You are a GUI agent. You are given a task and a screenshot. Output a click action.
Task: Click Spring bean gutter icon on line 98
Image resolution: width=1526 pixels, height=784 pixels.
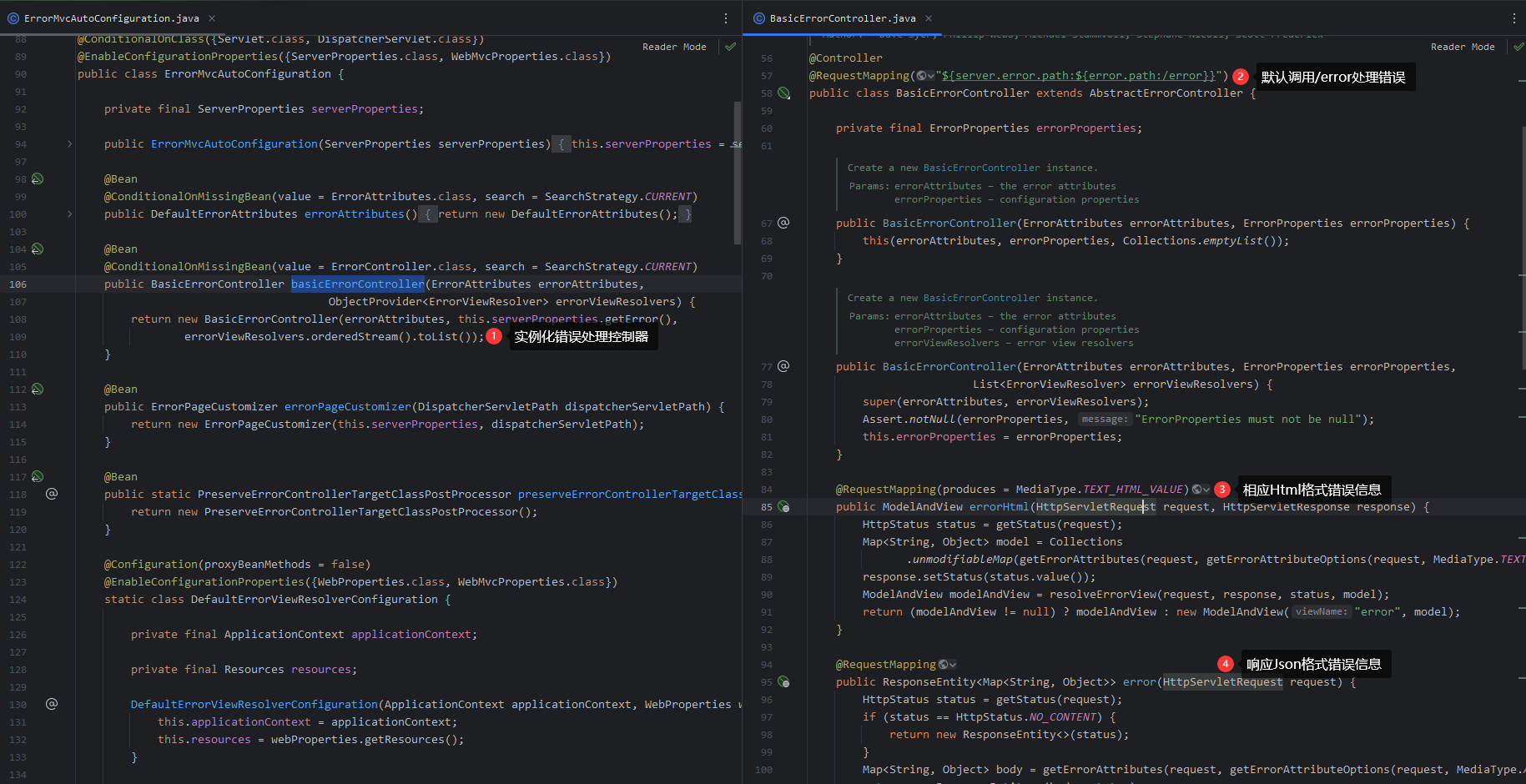tap(38, 178)
